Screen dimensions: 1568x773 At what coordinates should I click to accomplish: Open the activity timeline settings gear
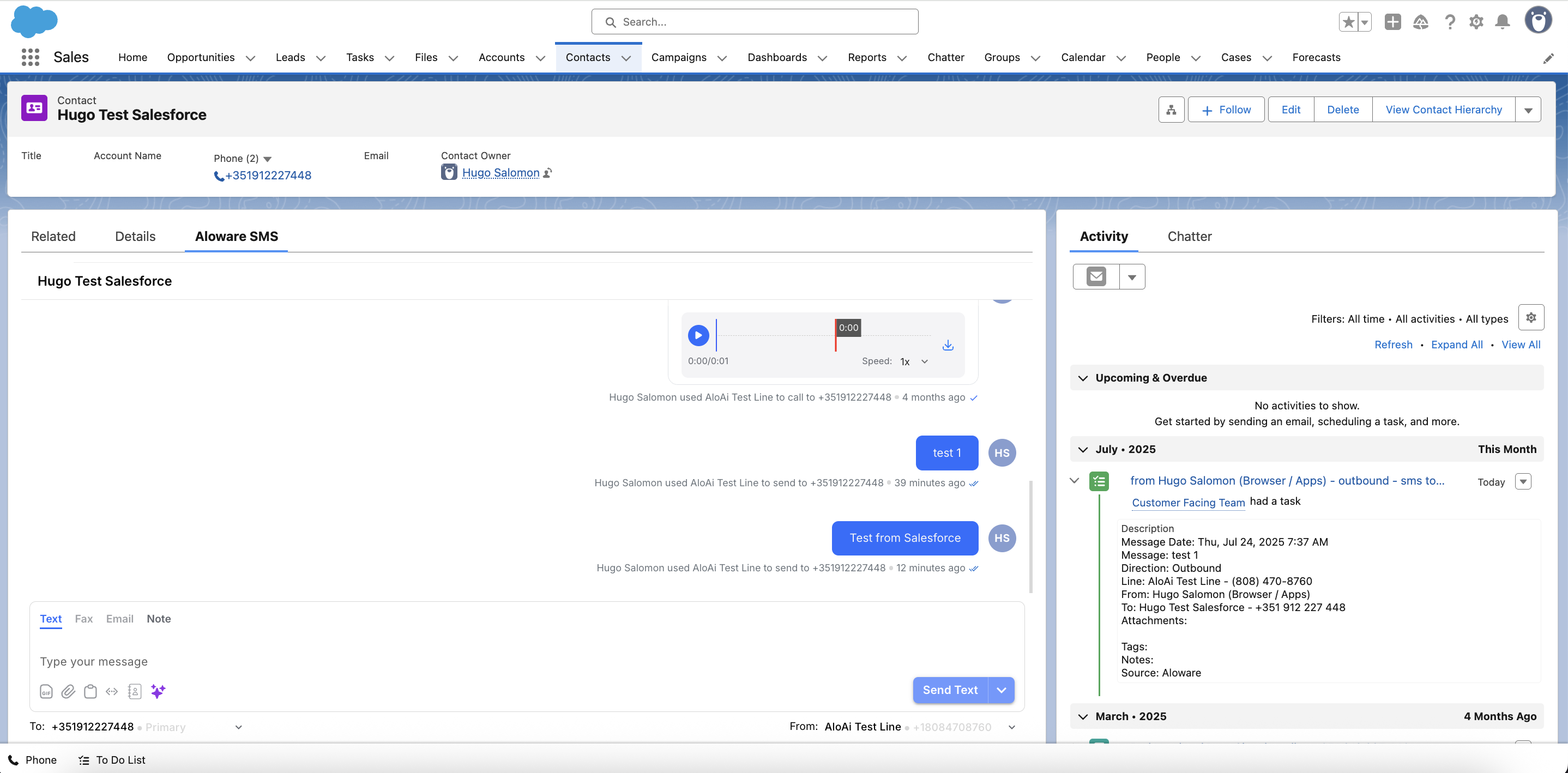click(x=1531, y=318)
